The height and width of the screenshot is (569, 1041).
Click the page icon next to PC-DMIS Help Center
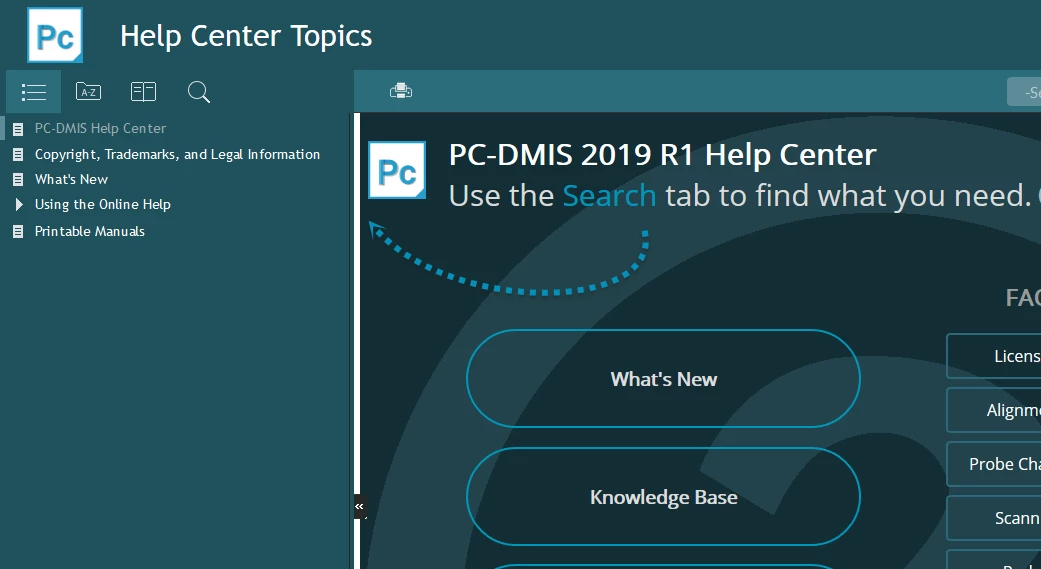pyautogui.click(x=19, y=129)
